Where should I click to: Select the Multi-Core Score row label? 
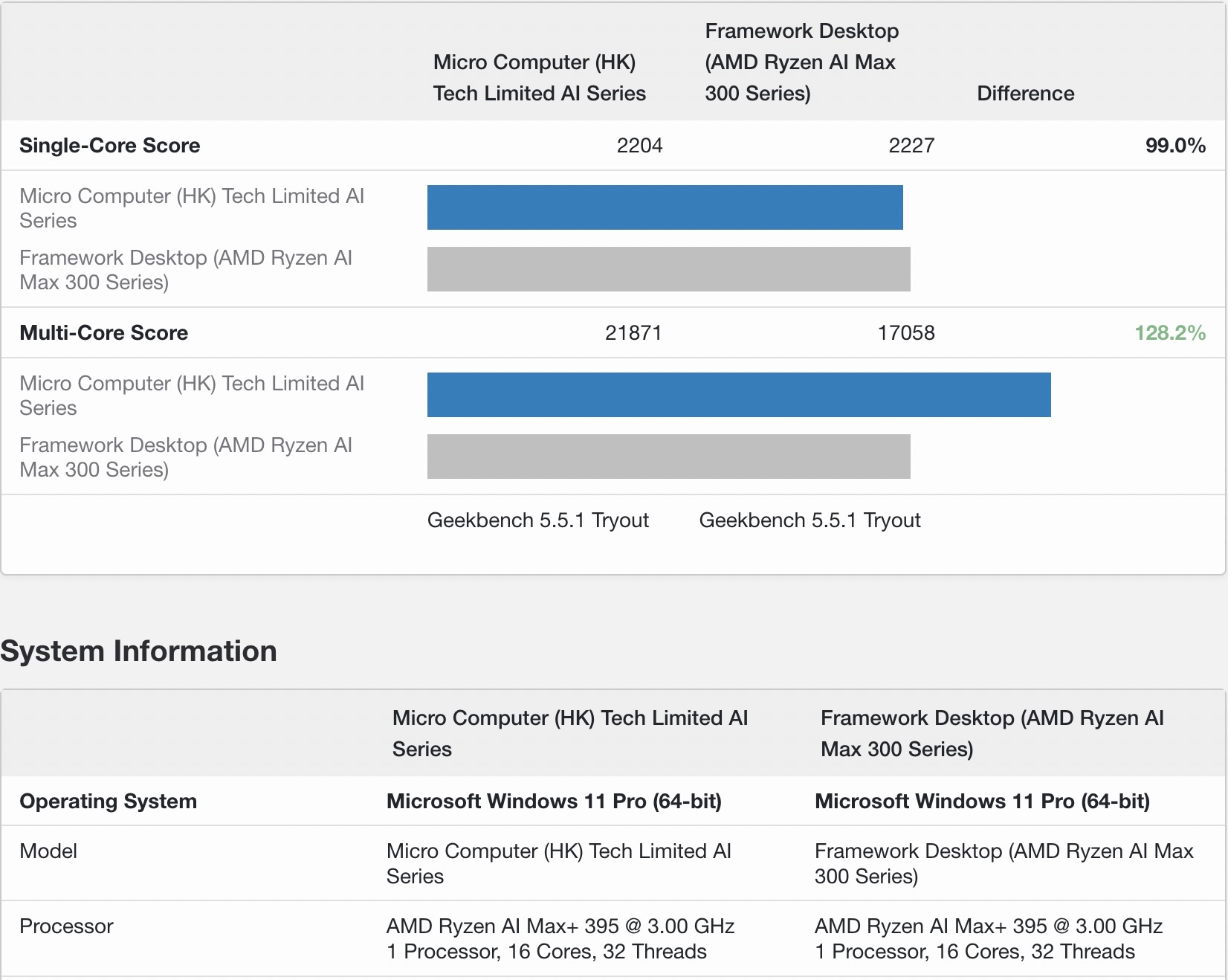pos(104,333)
